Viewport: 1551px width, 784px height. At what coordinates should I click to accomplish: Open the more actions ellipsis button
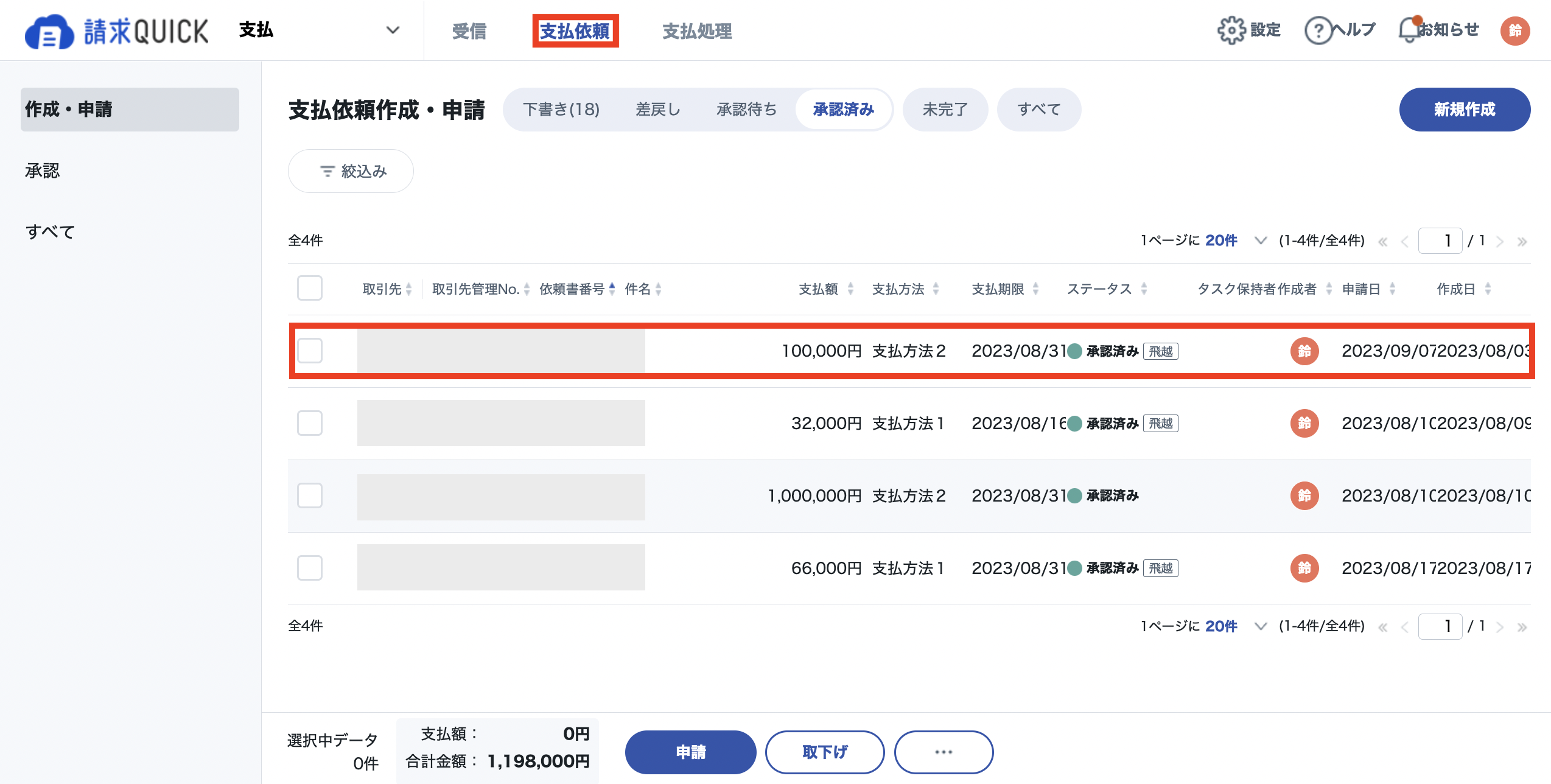tap(944, 752)
